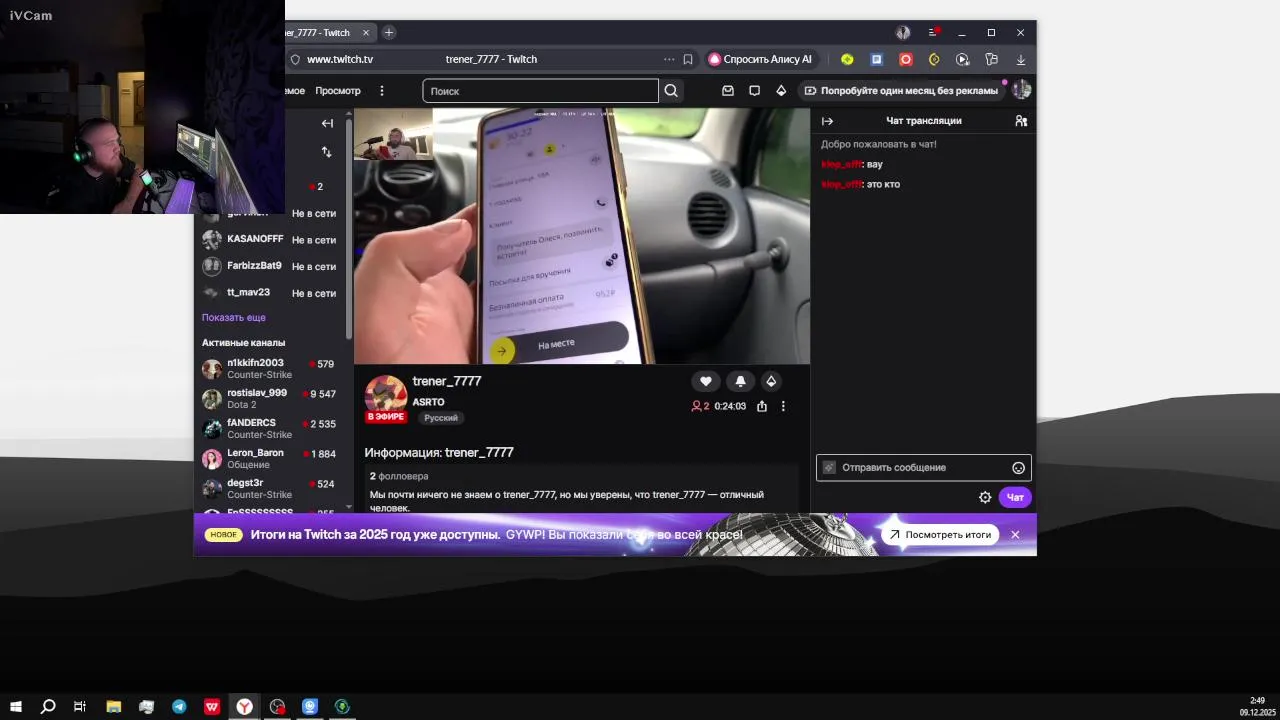Viewport: 1280px width, 720px height.
Task: Open the whispers speech bubble icon
Action: click(754, 91)
